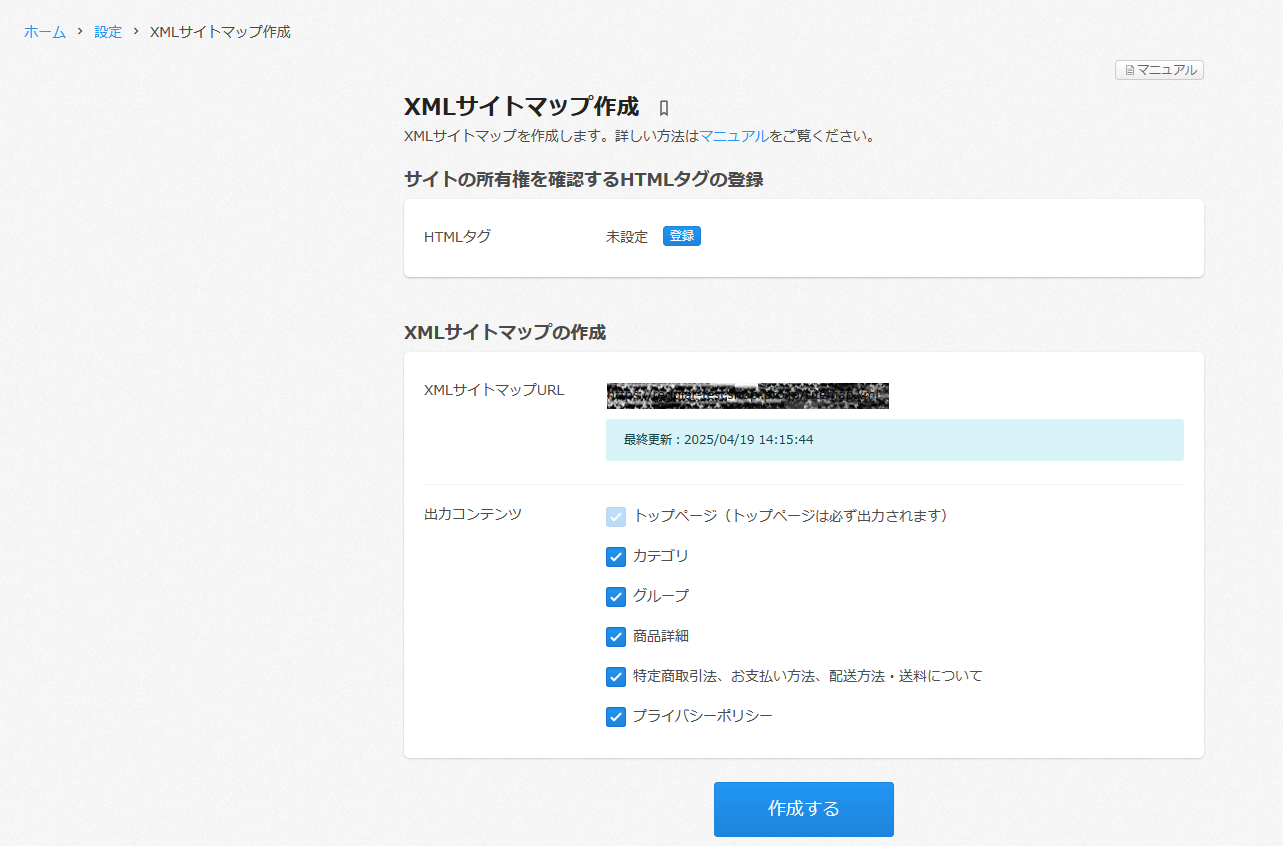Click the 作成する button
The width and height of the screenshot is (1283, 846).
pyautogui.click(x=804, y=809)
